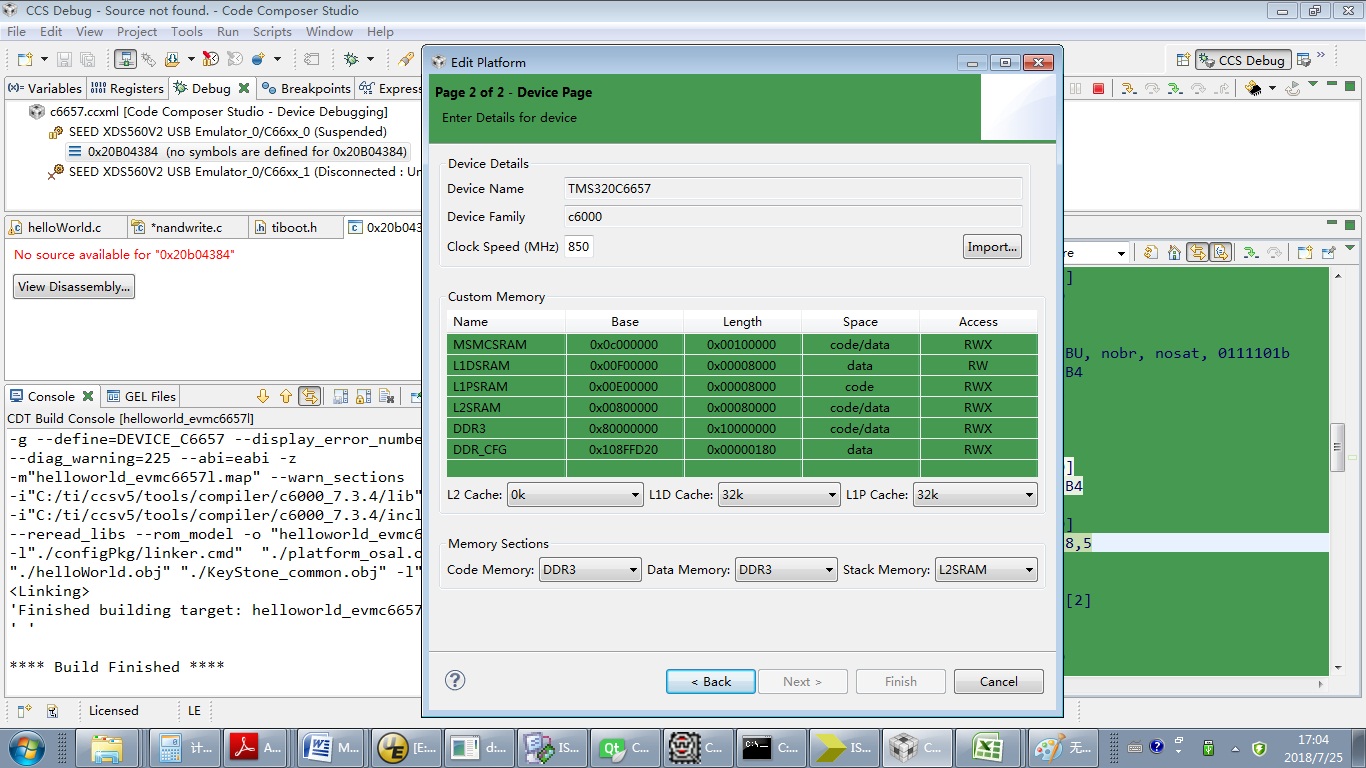Click the Disassembly refresh view icon
This screenshot has height=768, width=1366.
[x=1150, y=252]
